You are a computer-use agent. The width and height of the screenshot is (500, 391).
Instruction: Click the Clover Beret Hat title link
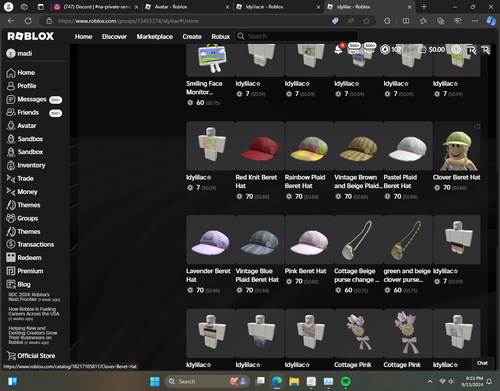coord(456,177)
